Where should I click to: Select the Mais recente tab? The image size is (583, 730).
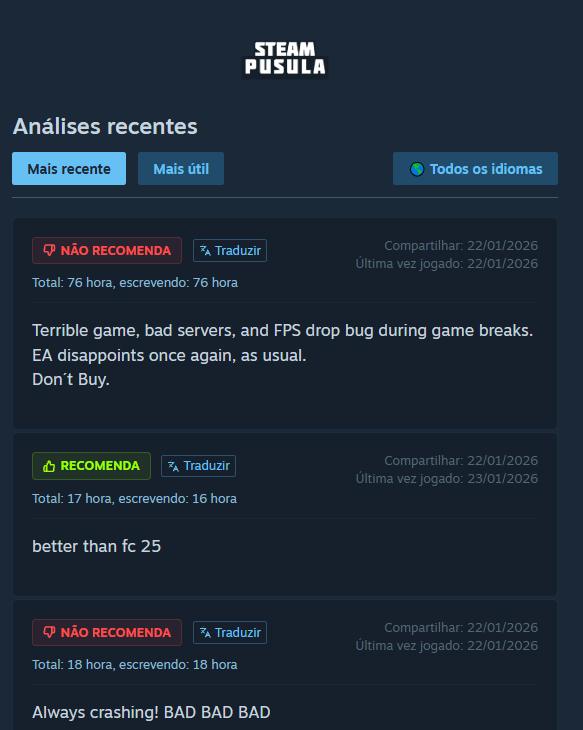click(69, 169)
